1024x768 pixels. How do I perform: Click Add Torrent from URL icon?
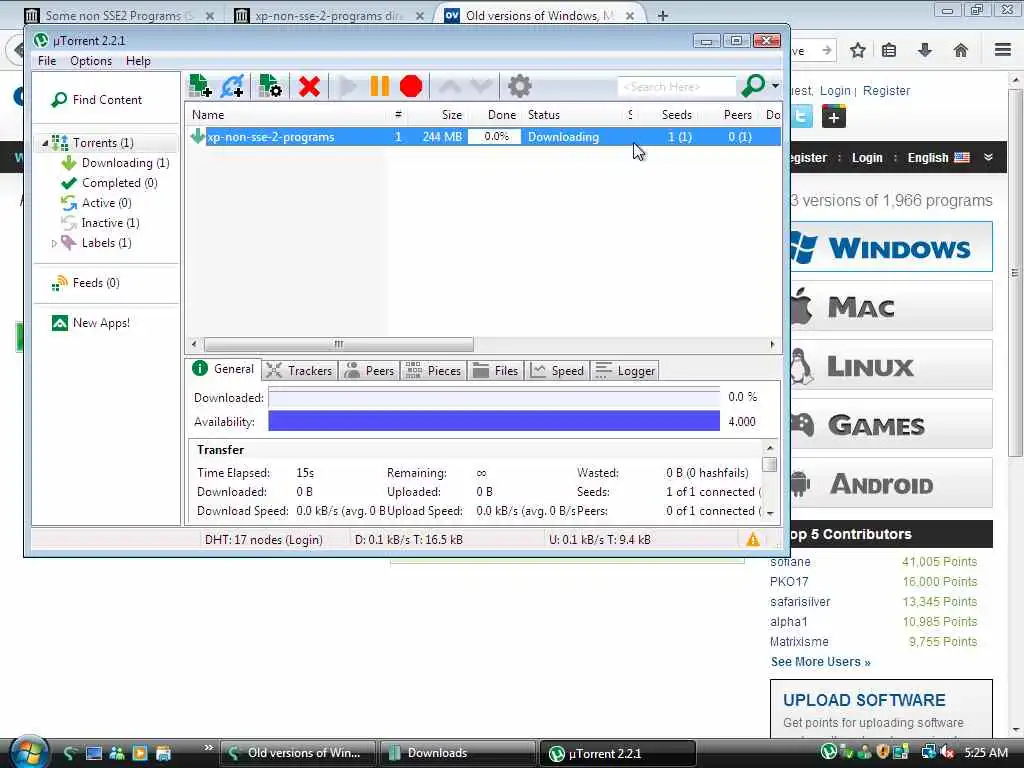point(232,86)
